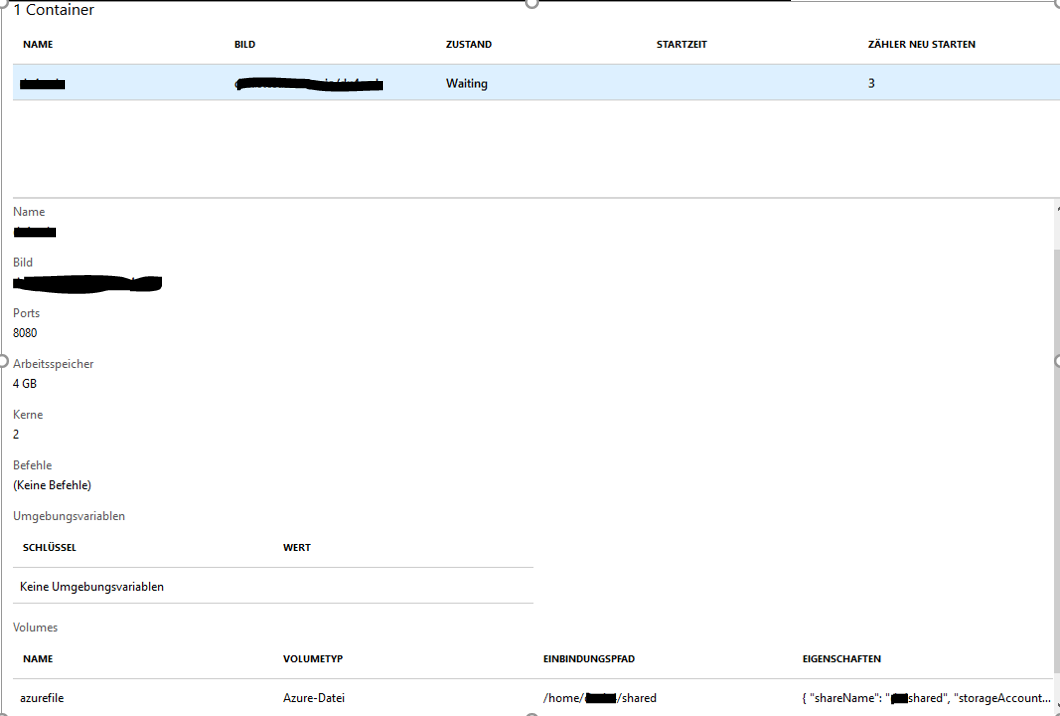Click the EINBINDUNGSPFAD column header

(589, 659)
